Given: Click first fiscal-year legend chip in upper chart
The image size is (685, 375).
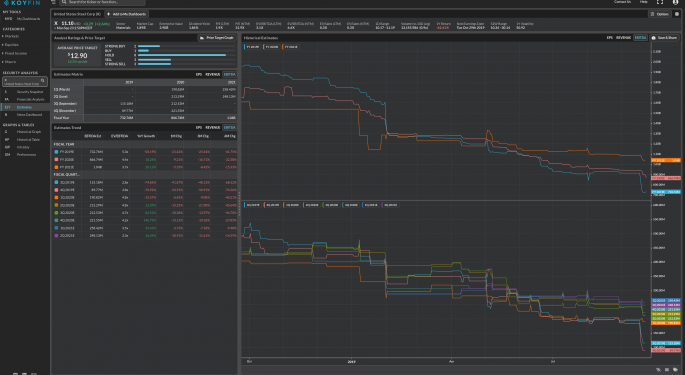Looking at the screenshot, I should click(252, 47).
